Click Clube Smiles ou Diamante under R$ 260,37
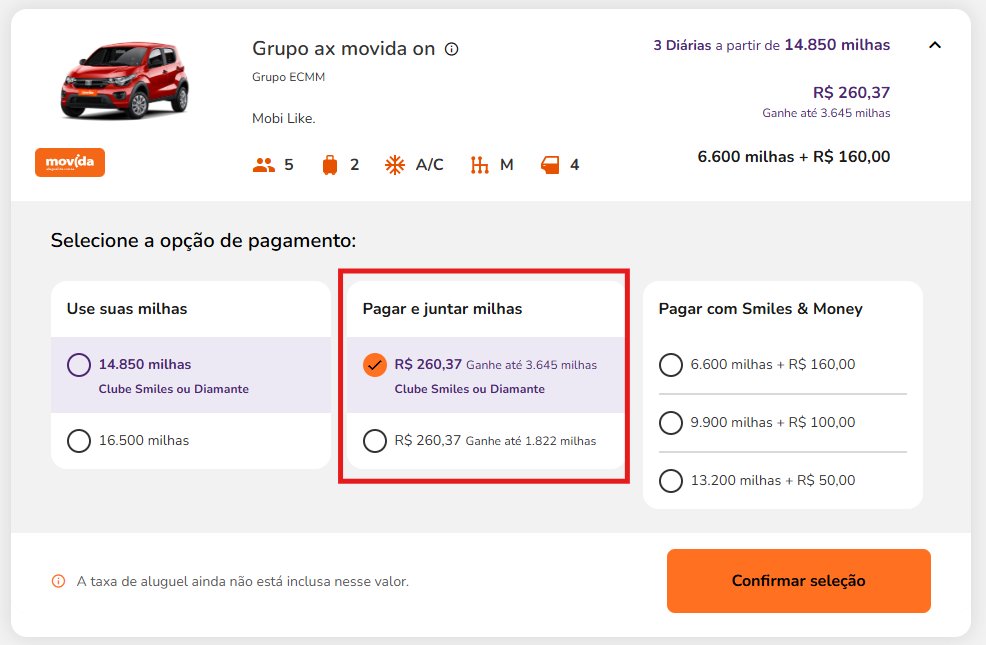The image size is (986, 645). [x=470, y=389]
